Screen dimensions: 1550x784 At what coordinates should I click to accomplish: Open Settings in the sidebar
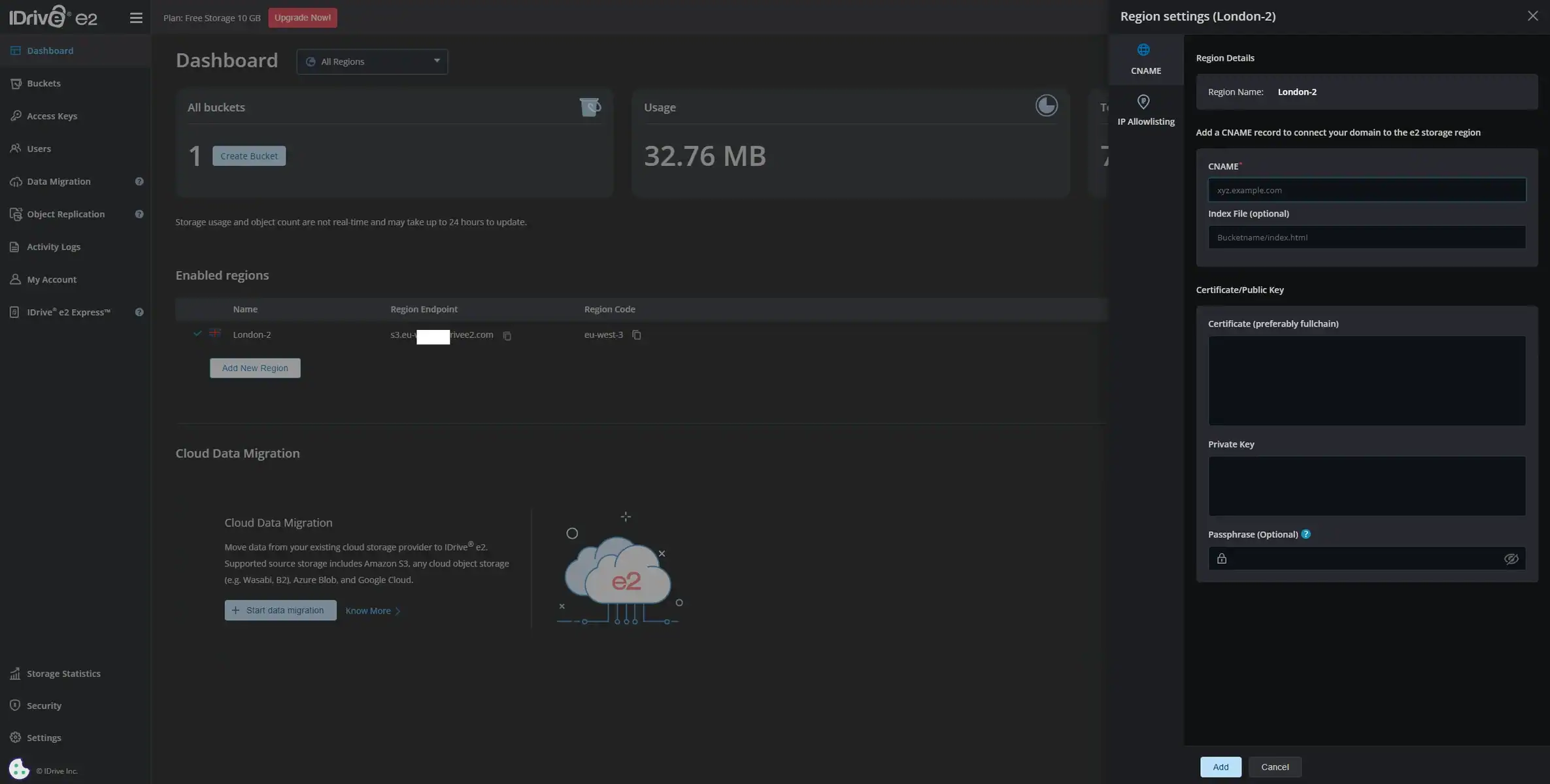(x=75, y=738)
